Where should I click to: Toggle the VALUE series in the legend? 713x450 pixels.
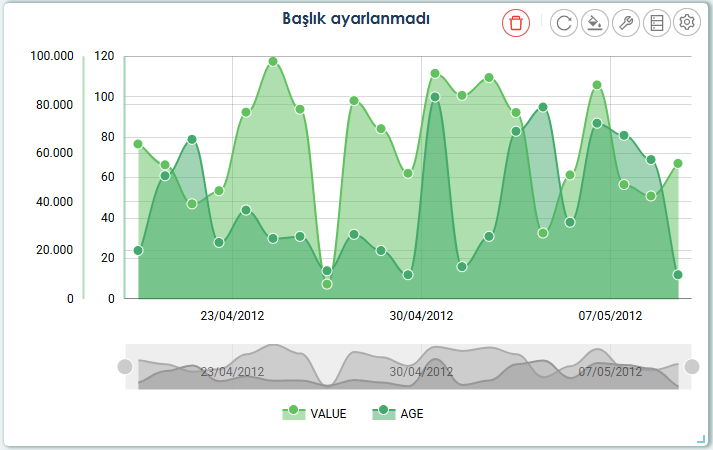pyautogui.click(x=314, y=413)
